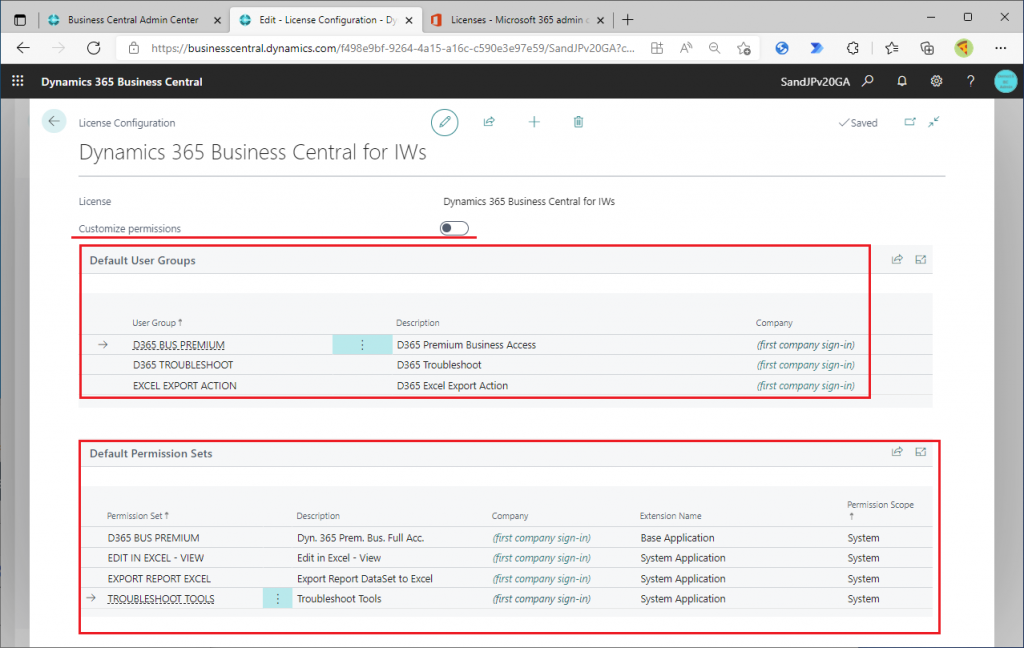
Task: Open the user account avatar menu
Action: 1006,81
